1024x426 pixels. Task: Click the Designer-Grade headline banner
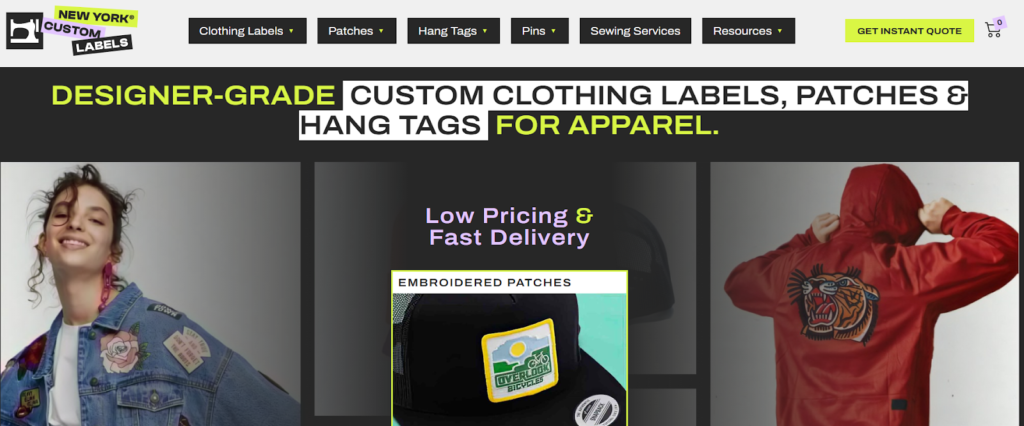509,110
